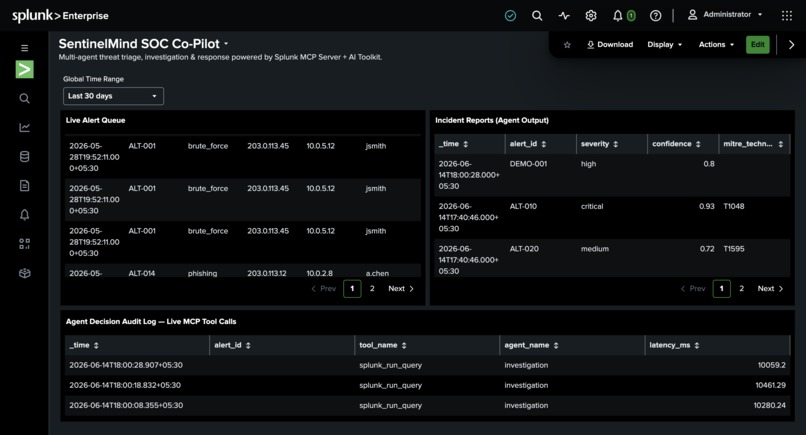This screenshot has height=435, width=806.
Task: Click the green Edit button
Action: 758,45
